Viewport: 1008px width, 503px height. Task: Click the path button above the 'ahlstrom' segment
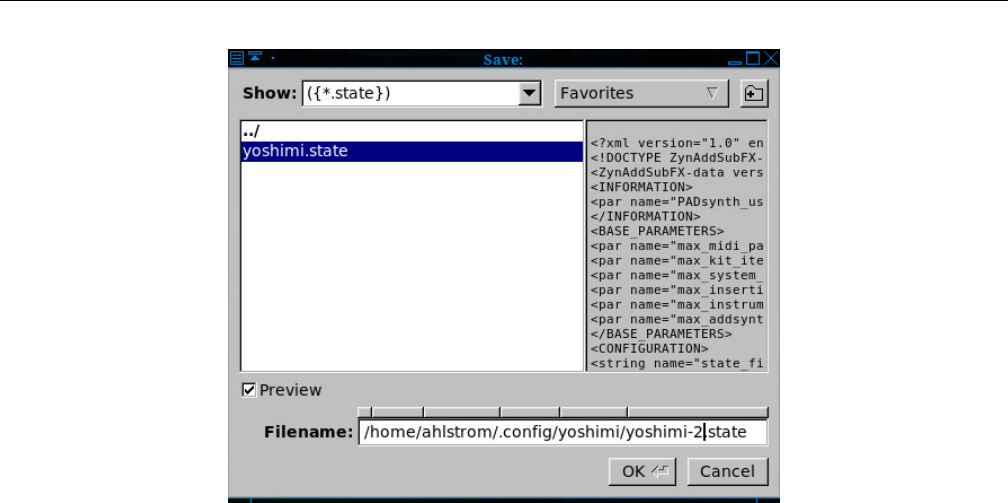coord(462,412)
